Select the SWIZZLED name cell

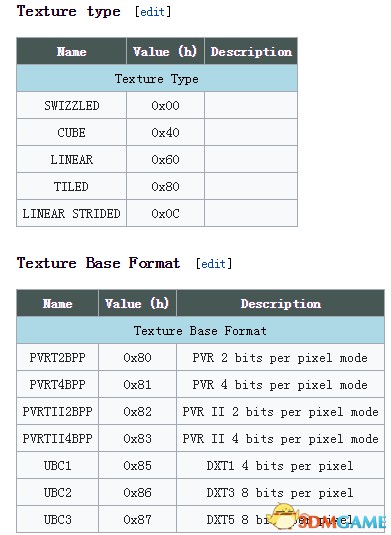(x=72, y=105)
